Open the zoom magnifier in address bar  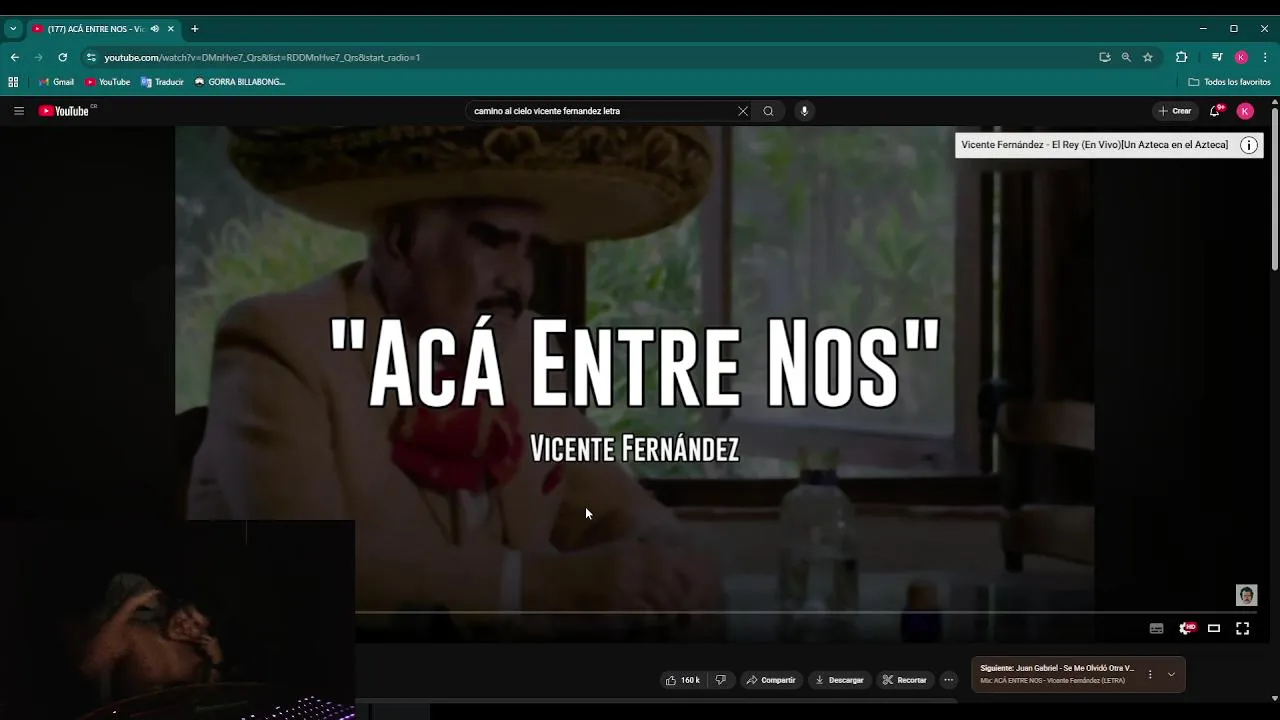(x=1126, y=57)
